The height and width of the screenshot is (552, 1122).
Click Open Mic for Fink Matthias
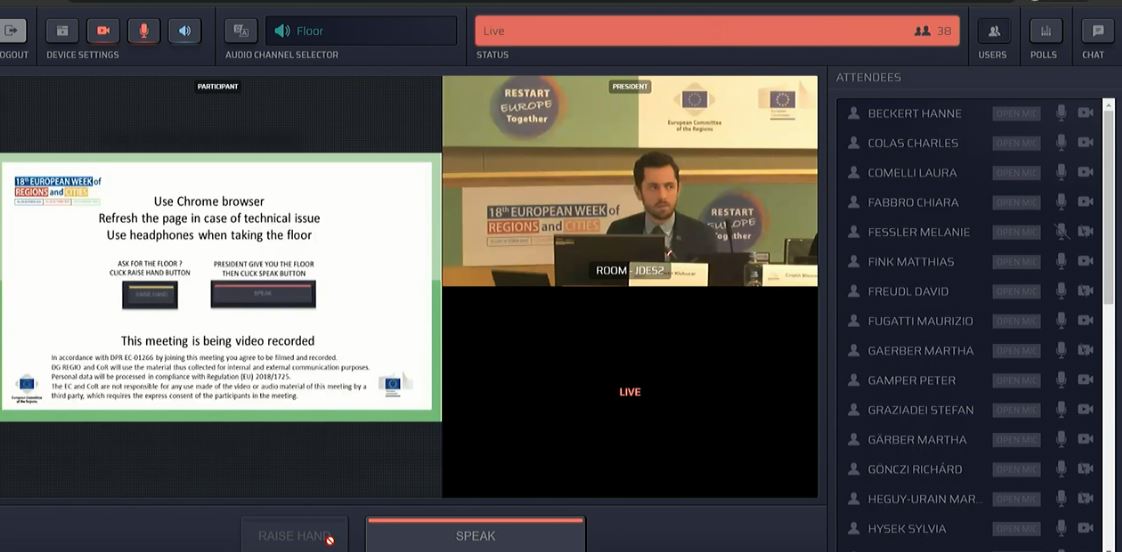(x=1016, y=262)
